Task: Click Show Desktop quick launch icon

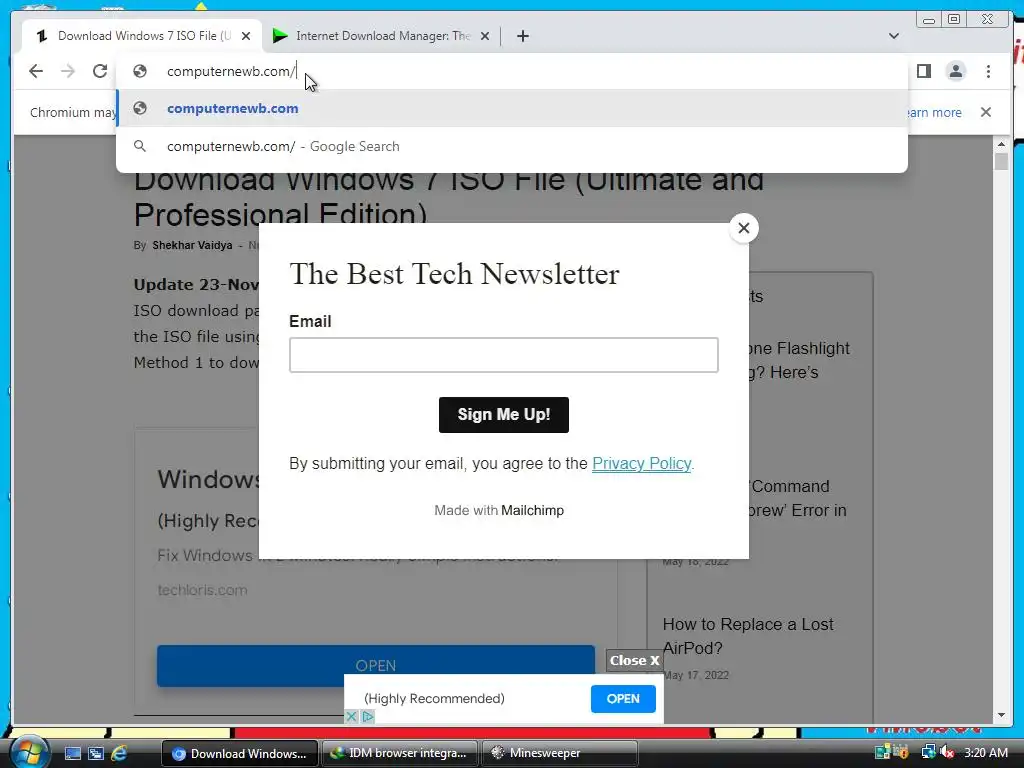Action: [x=72, y=753]
